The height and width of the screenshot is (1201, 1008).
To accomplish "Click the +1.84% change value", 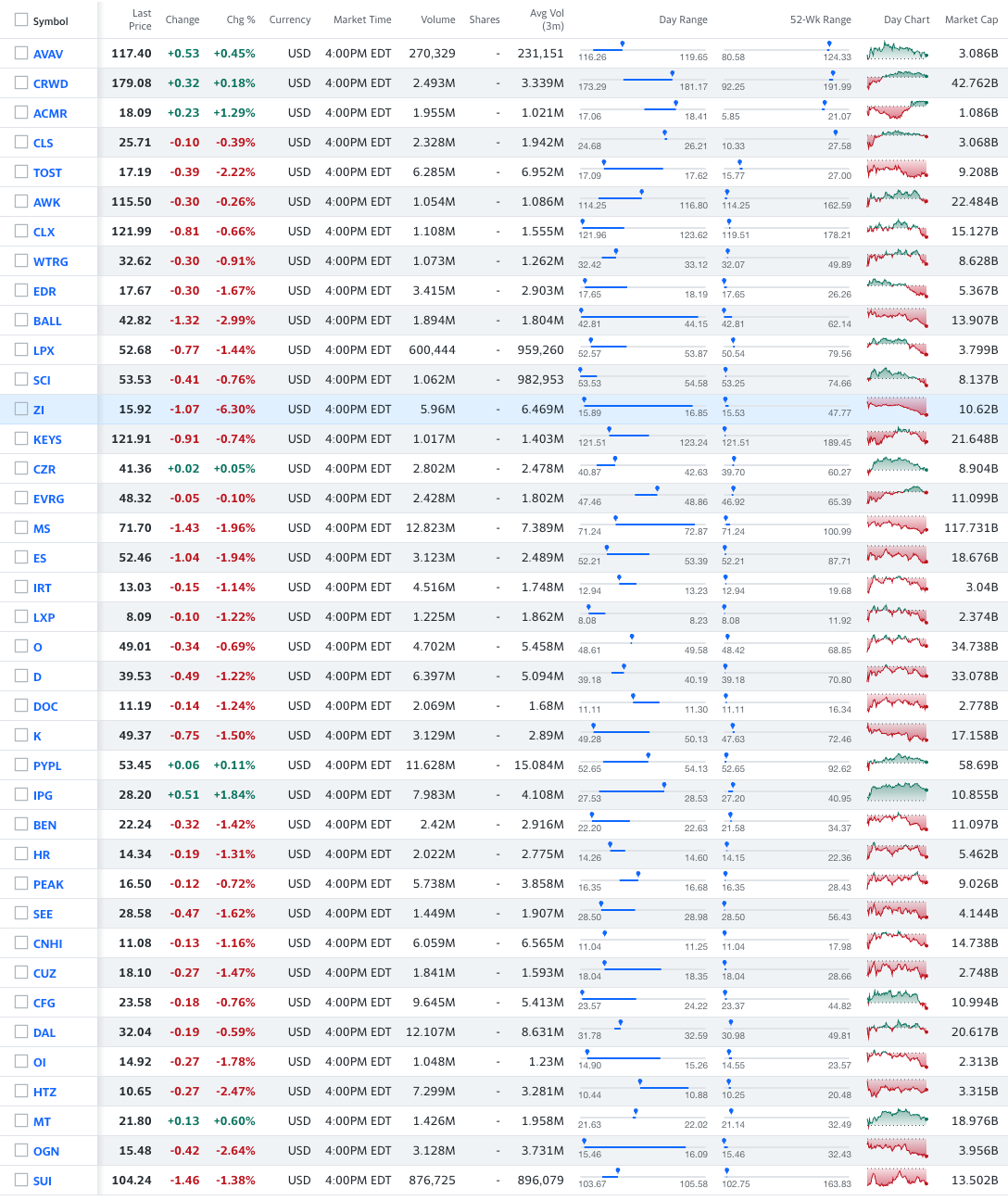I will tap(234, 795).
